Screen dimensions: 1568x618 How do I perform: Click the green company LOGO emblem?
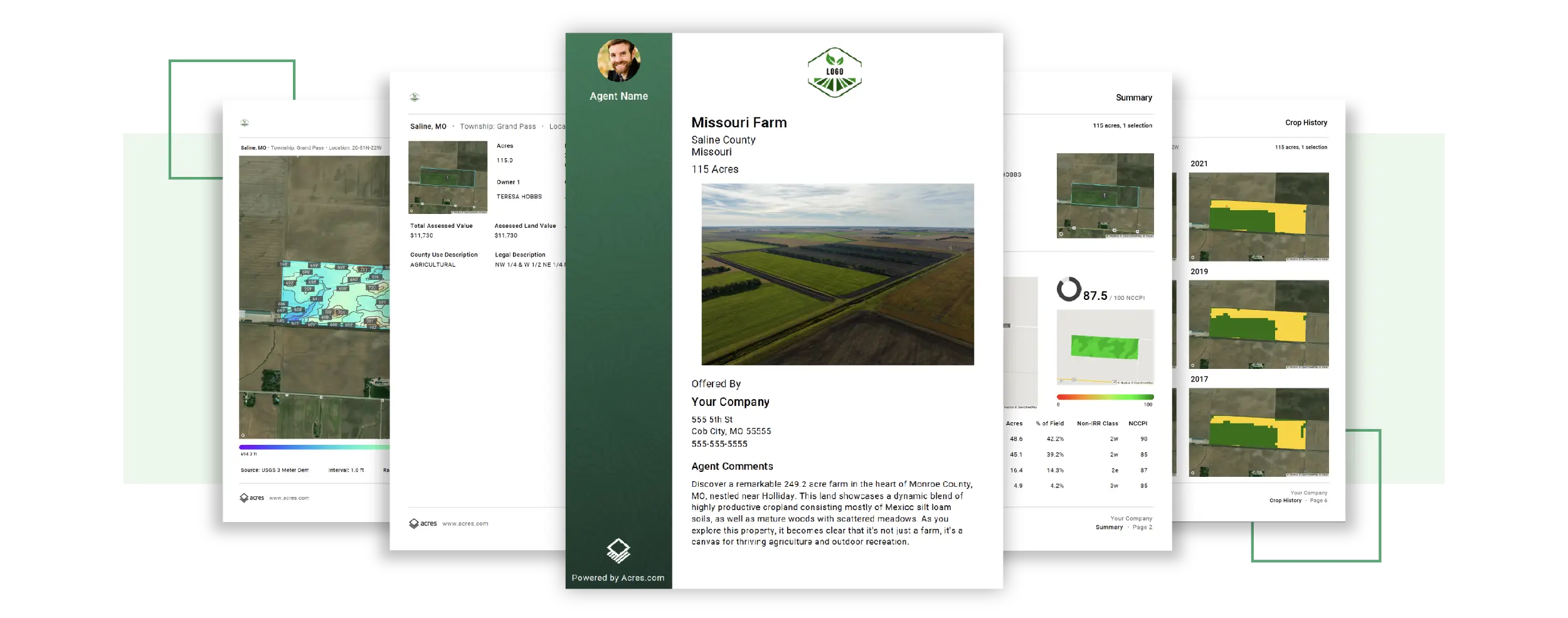(834, 72)
